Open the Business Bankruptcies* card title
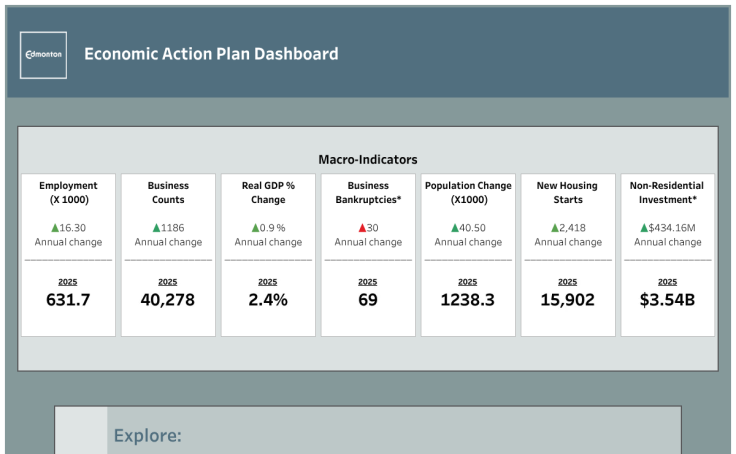 click(x=368, y=192)
